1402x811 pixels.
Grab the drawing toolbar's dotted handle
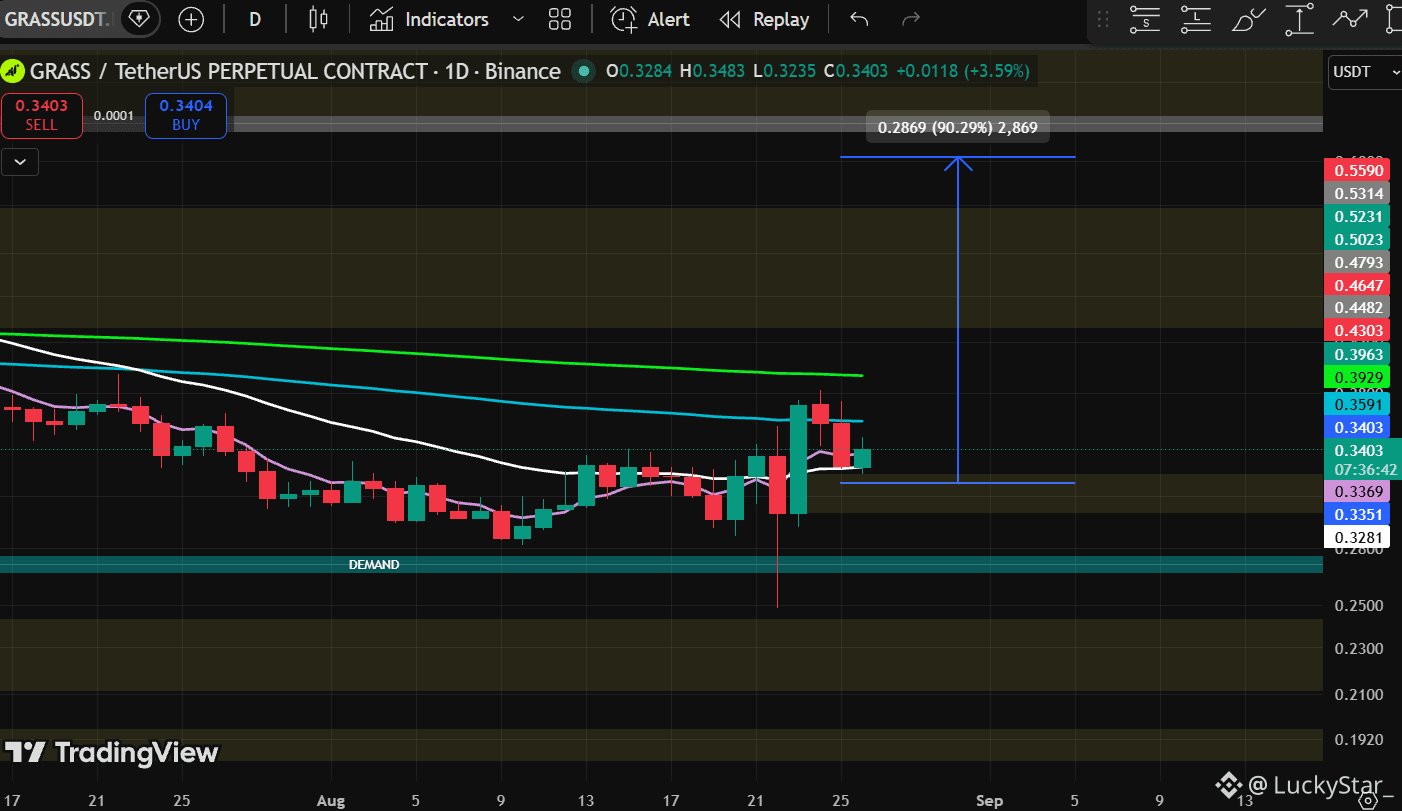click(x=1103, y=19)
